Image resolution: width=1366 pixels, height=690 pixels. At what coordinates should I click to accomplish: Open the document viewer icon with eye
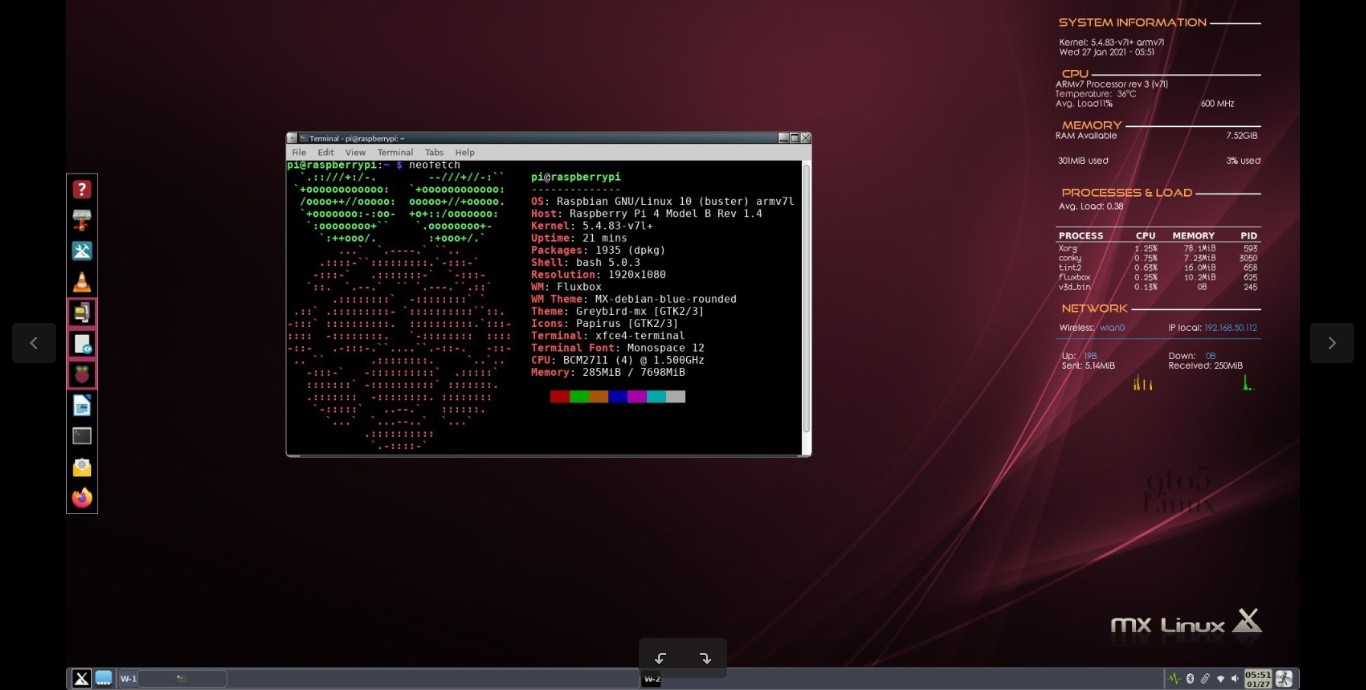click(x=82, y=344)
